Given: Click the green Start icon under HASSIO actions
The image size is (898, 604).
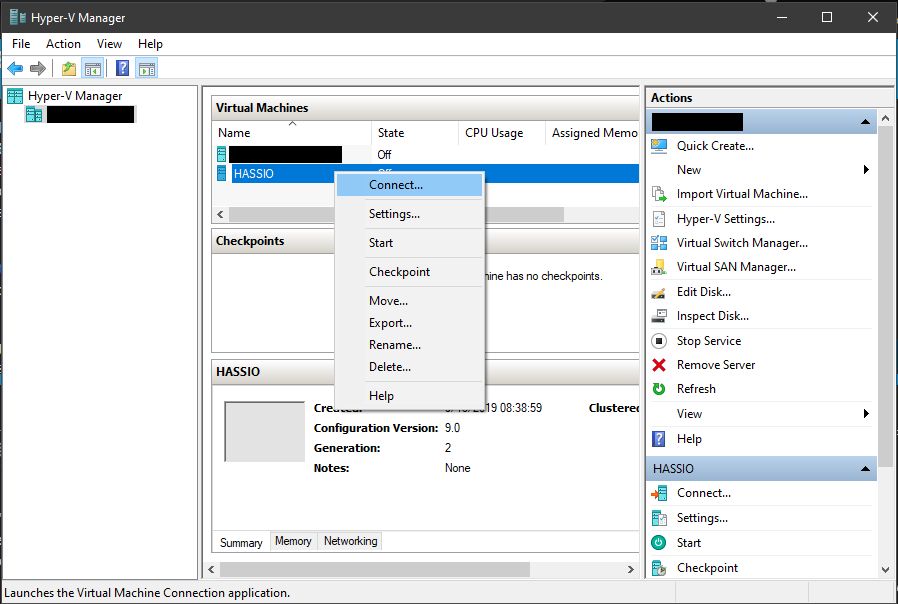Looking at the screenshot, I should pyautogui.click(x=659, y=543).
